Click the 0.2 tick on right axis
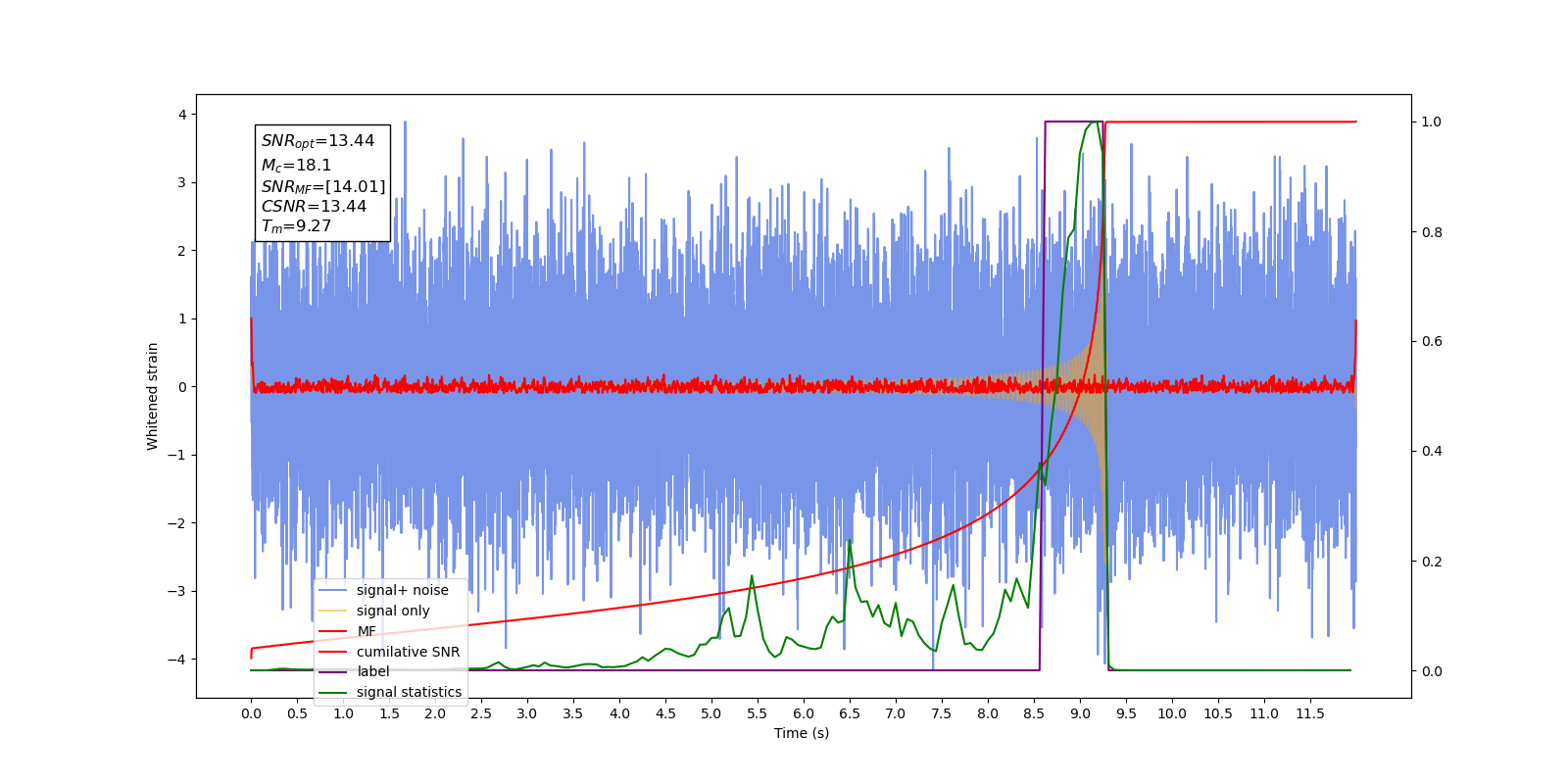 [1432, 562]
